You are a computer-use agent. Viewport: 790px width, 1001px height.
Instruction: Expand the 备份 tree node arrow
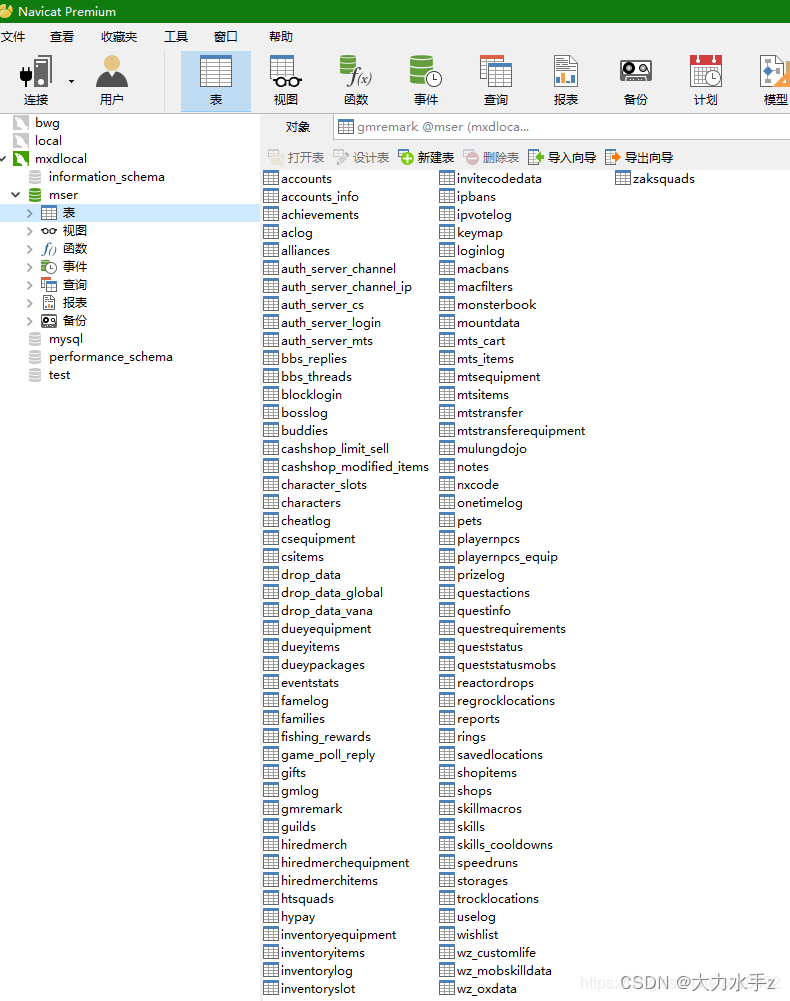click(29, 320)
